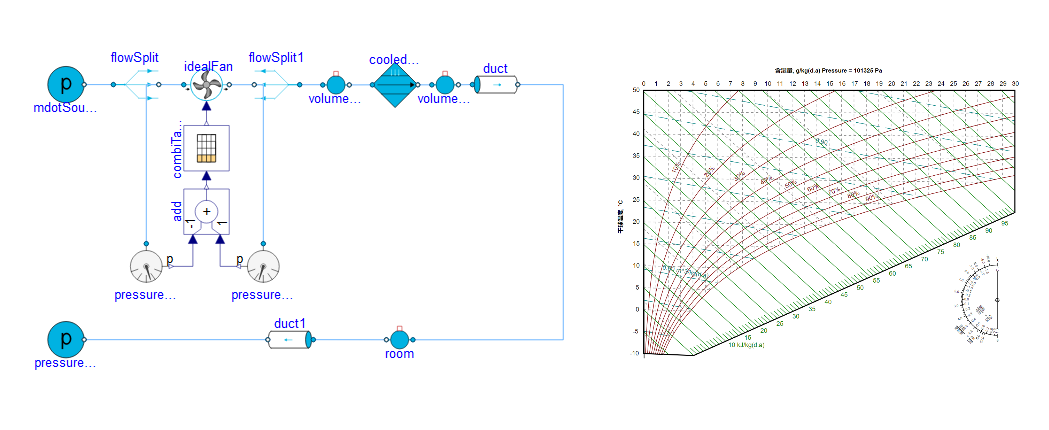Select the right pressure sensor gauge
This screenshot has width=1049, height=430.
262,267
